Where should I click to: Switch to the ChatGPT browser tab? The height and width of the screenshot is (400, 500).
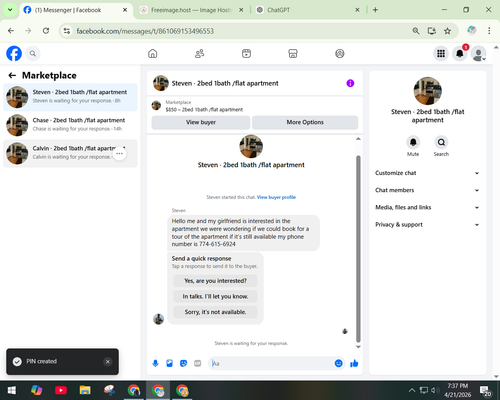pyautogui.click(x=308, y=10)
